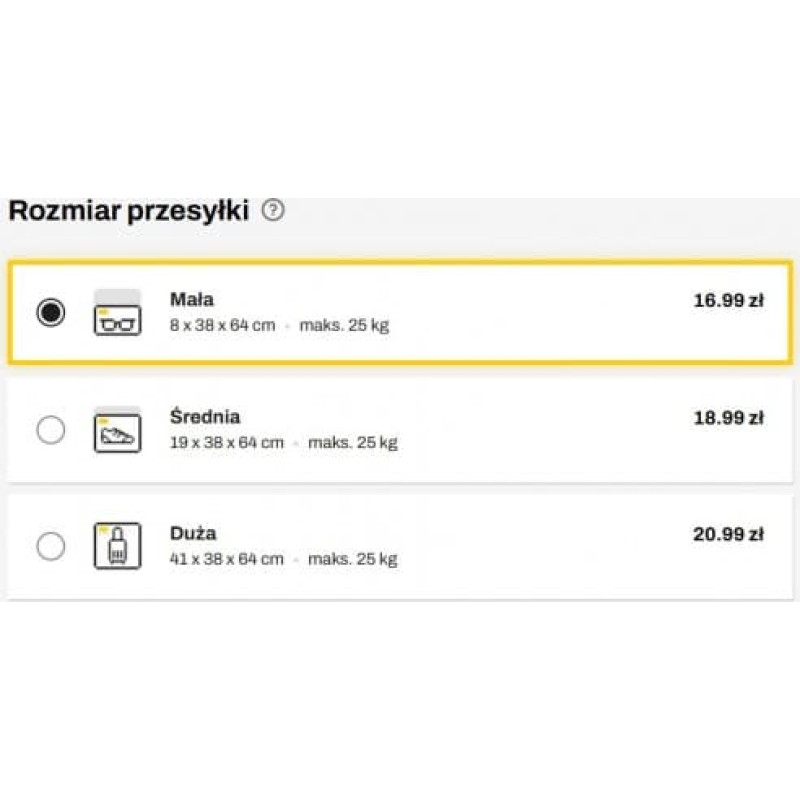Select the Duża radio button
This screenshot has height=800, width=800.
pyautogui.click(x=50, y=546)
